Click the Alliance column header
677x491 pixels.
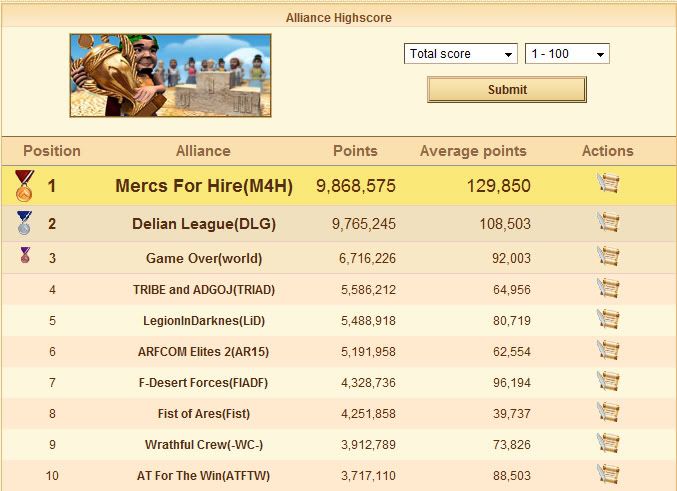203,151
